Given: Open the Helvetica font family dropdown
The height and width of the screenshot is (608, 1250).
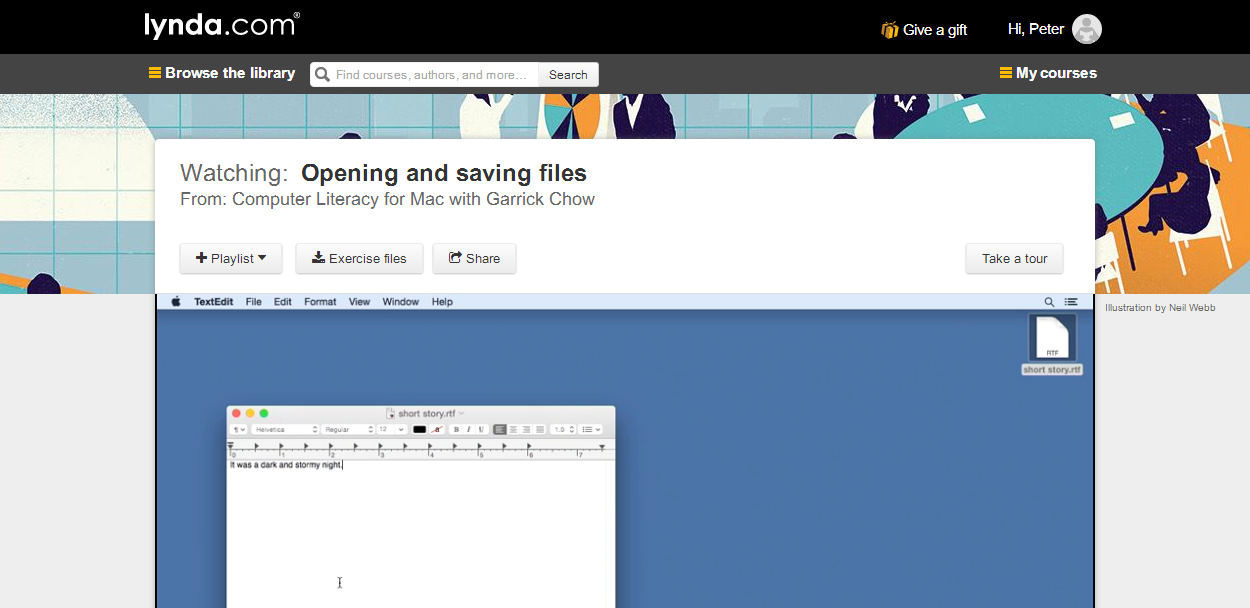Looking at the screenshot, I should [285, 429].
